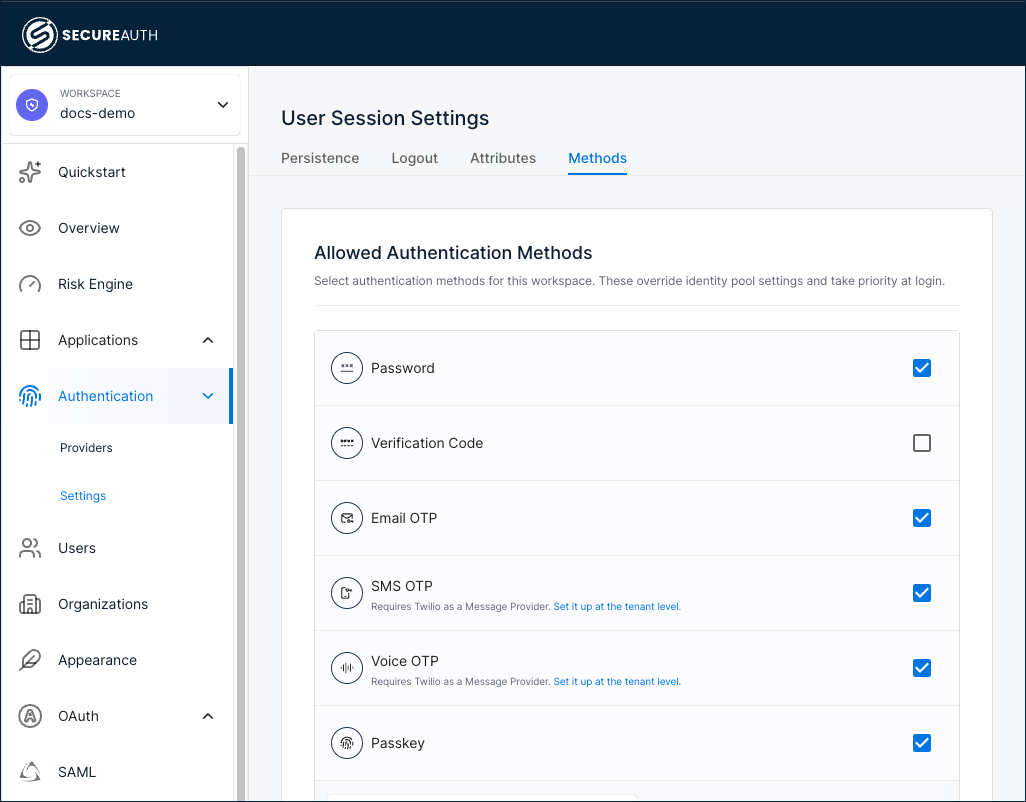The height and width of the screenshot is (802, 1026).
Task: Click the Passkey fingerprint icon
Action: 347,743
